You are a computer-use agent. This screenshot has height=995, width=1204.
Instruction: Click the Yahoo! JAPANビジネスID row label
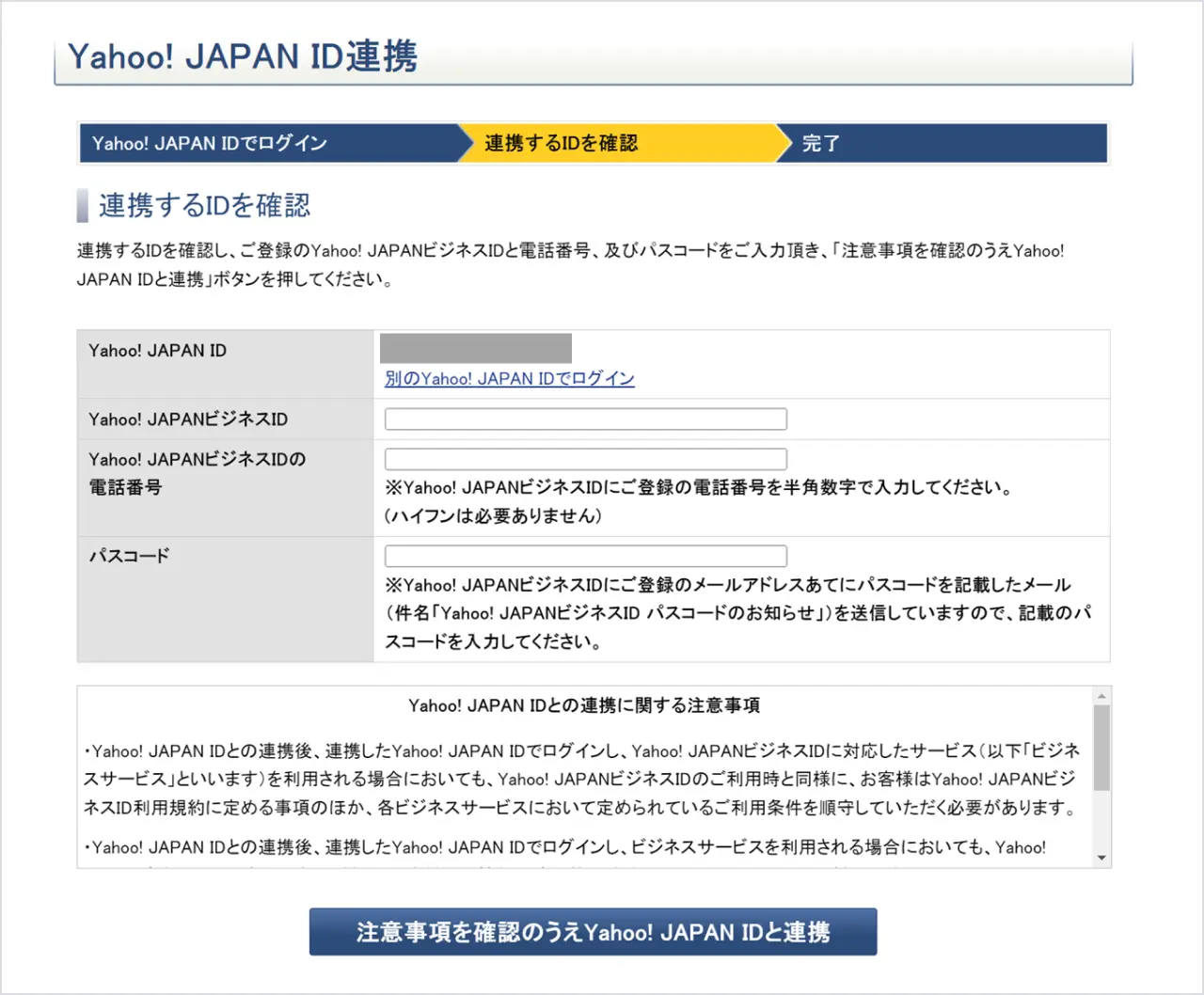pyautogui.click(x=188, y=419)
